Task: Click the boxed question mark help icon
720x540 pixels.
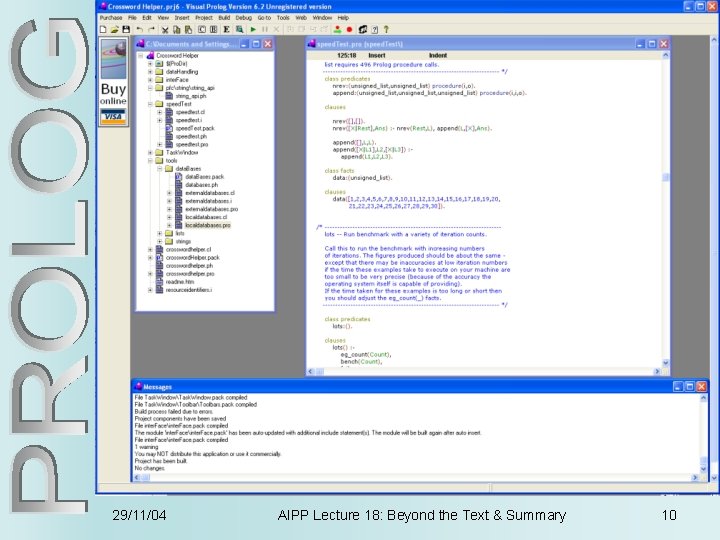Action: [374, 29]
